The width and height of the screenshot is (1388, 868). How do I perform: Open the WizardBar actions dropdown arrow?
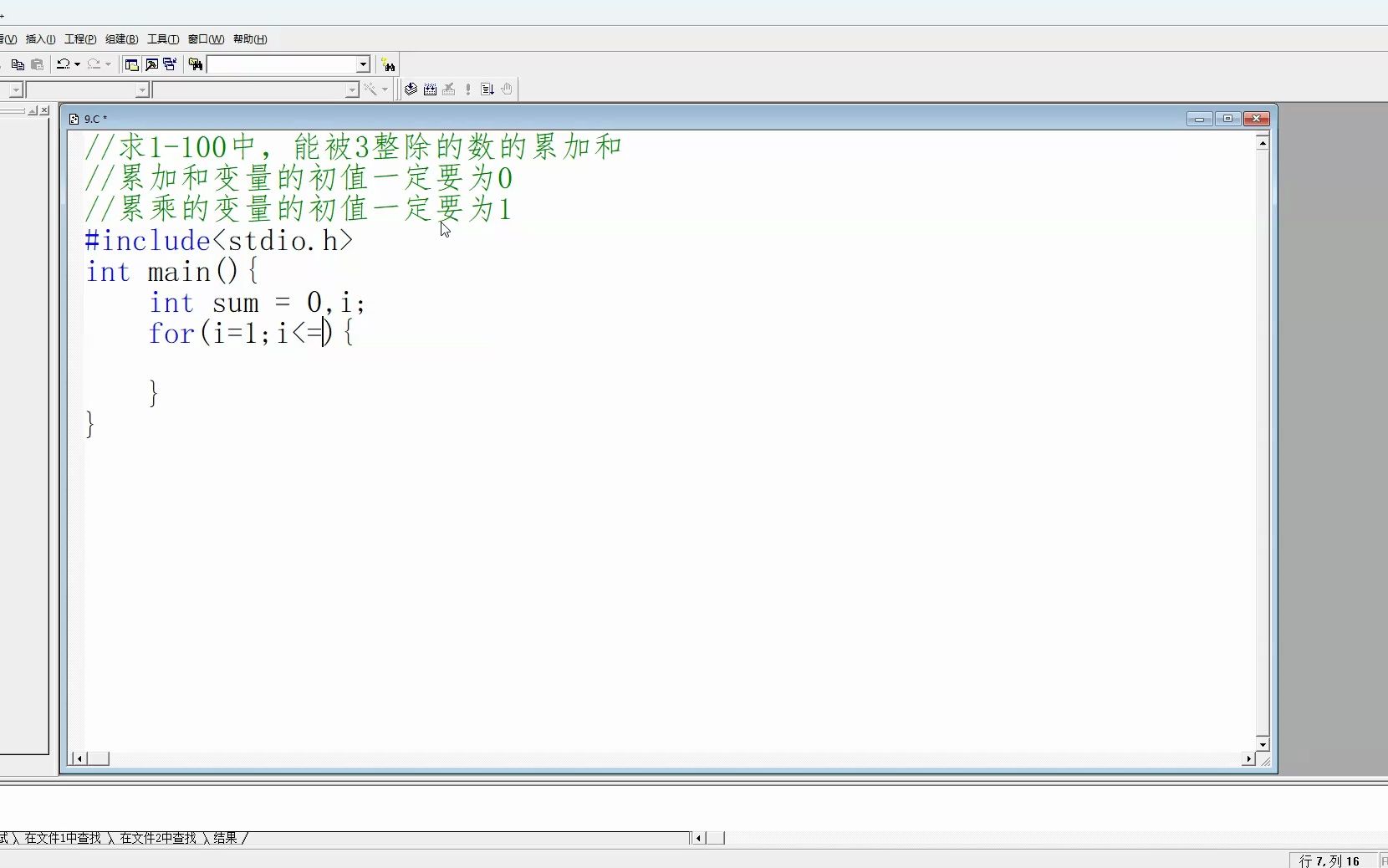coord(385,89)
